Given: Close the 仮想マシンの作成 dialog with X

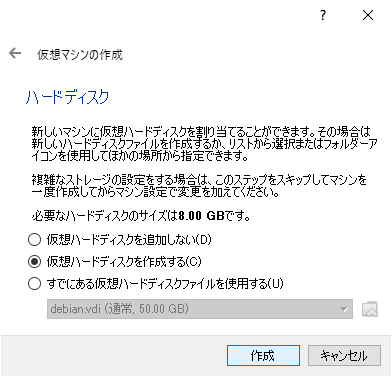Looking at the screenshot, I should tap(368, 15).
